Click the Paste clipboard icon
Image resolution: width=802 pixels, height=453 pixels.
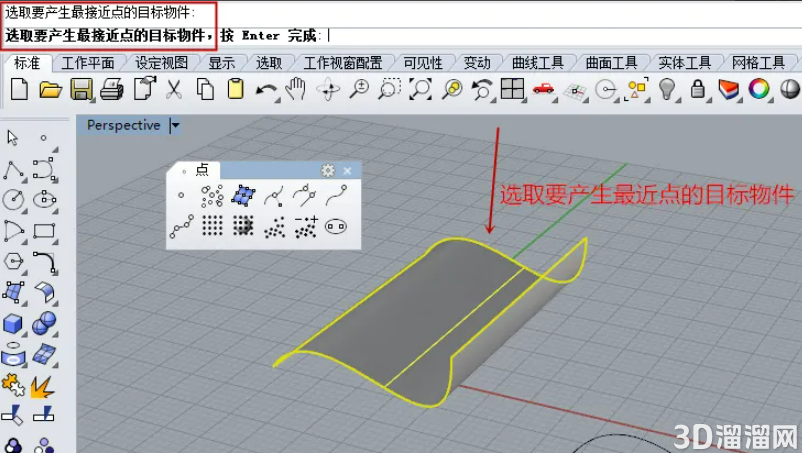coord(235,89)
